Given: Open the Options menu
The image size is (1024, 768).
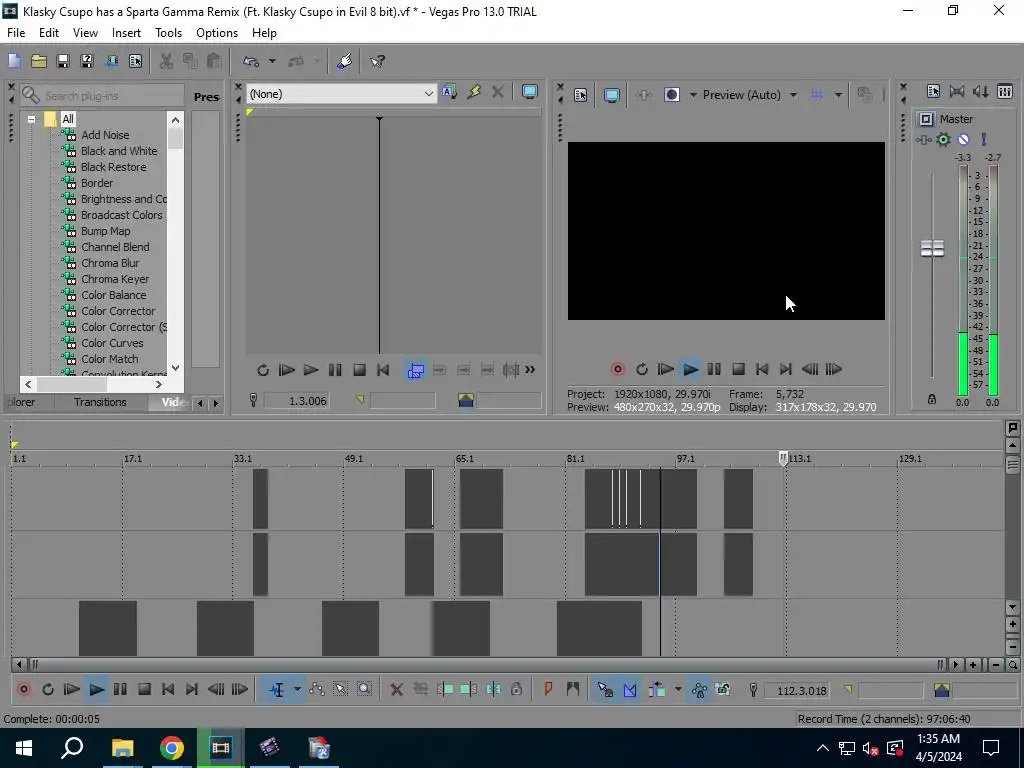Looking at the screenshot, I should [217, 33].
